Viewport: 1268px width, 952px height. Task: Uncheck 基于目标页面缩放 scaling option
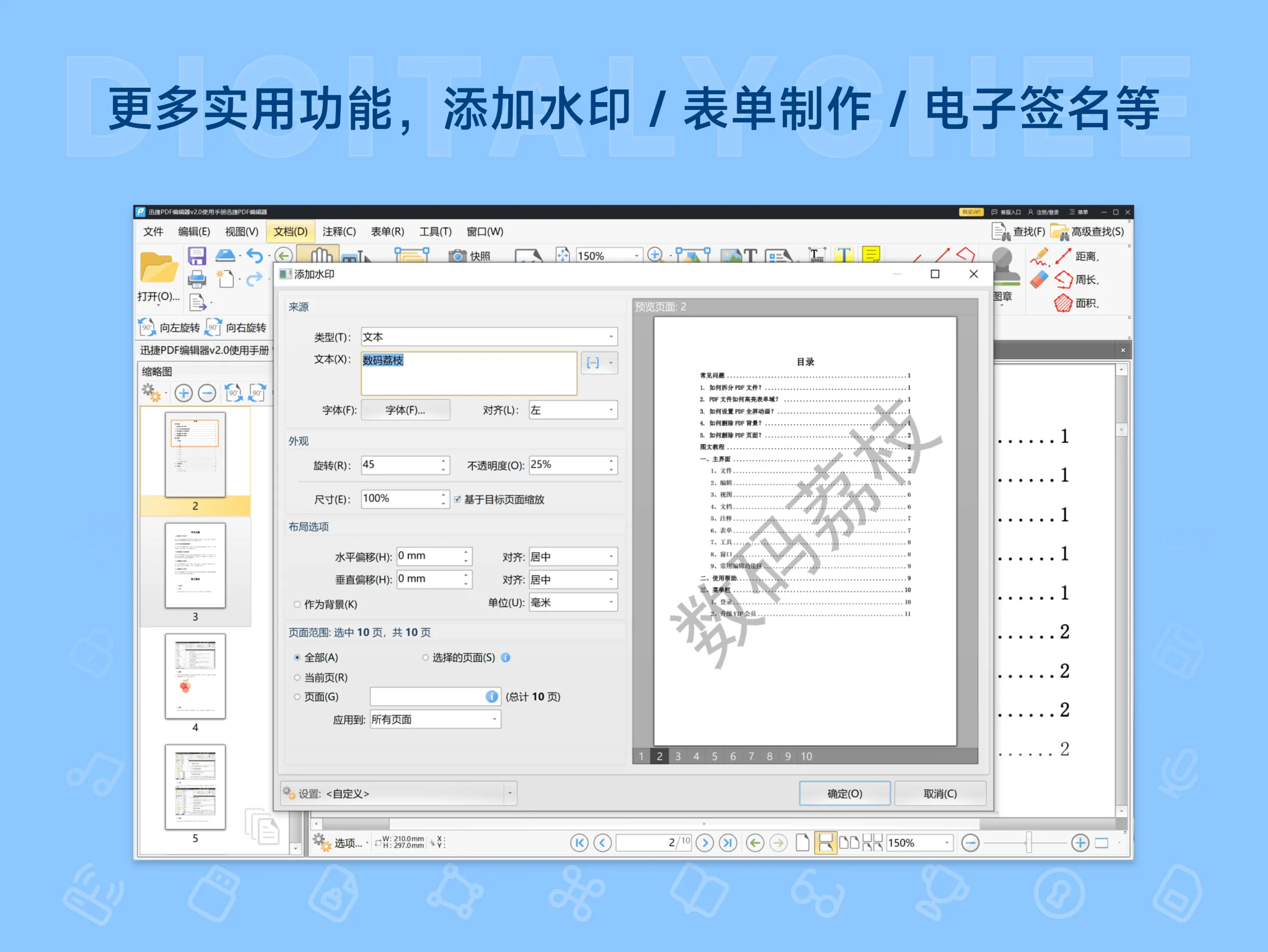(x=457, y=500)
